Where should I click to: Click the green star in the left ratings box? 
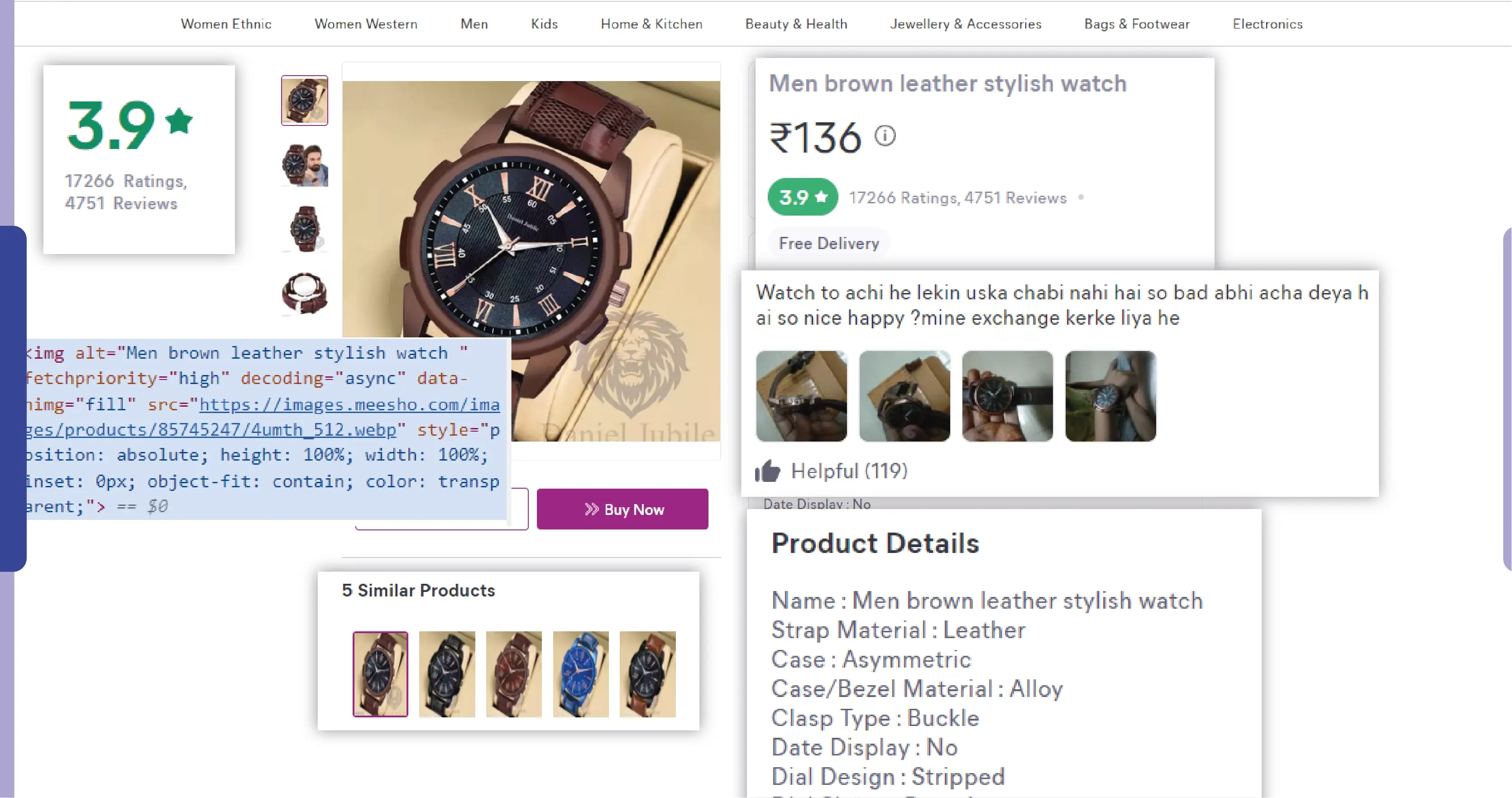click(x=179, y=121)
